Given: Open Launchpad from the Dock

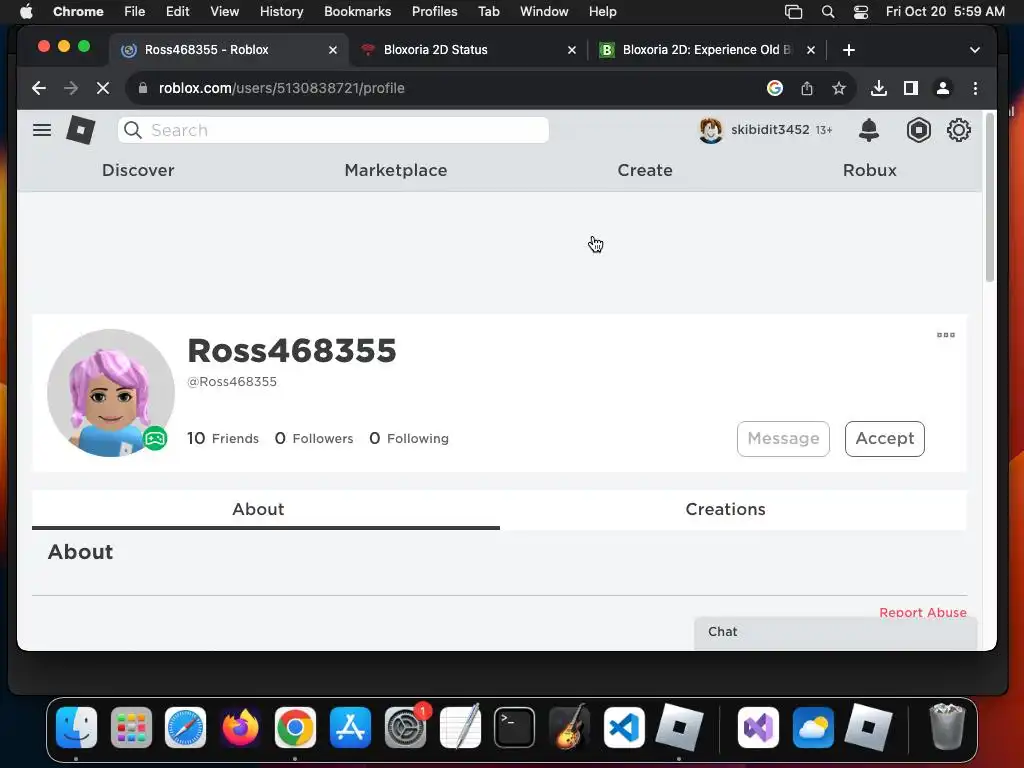Looking at the screenshot, I should click(131, 727).
